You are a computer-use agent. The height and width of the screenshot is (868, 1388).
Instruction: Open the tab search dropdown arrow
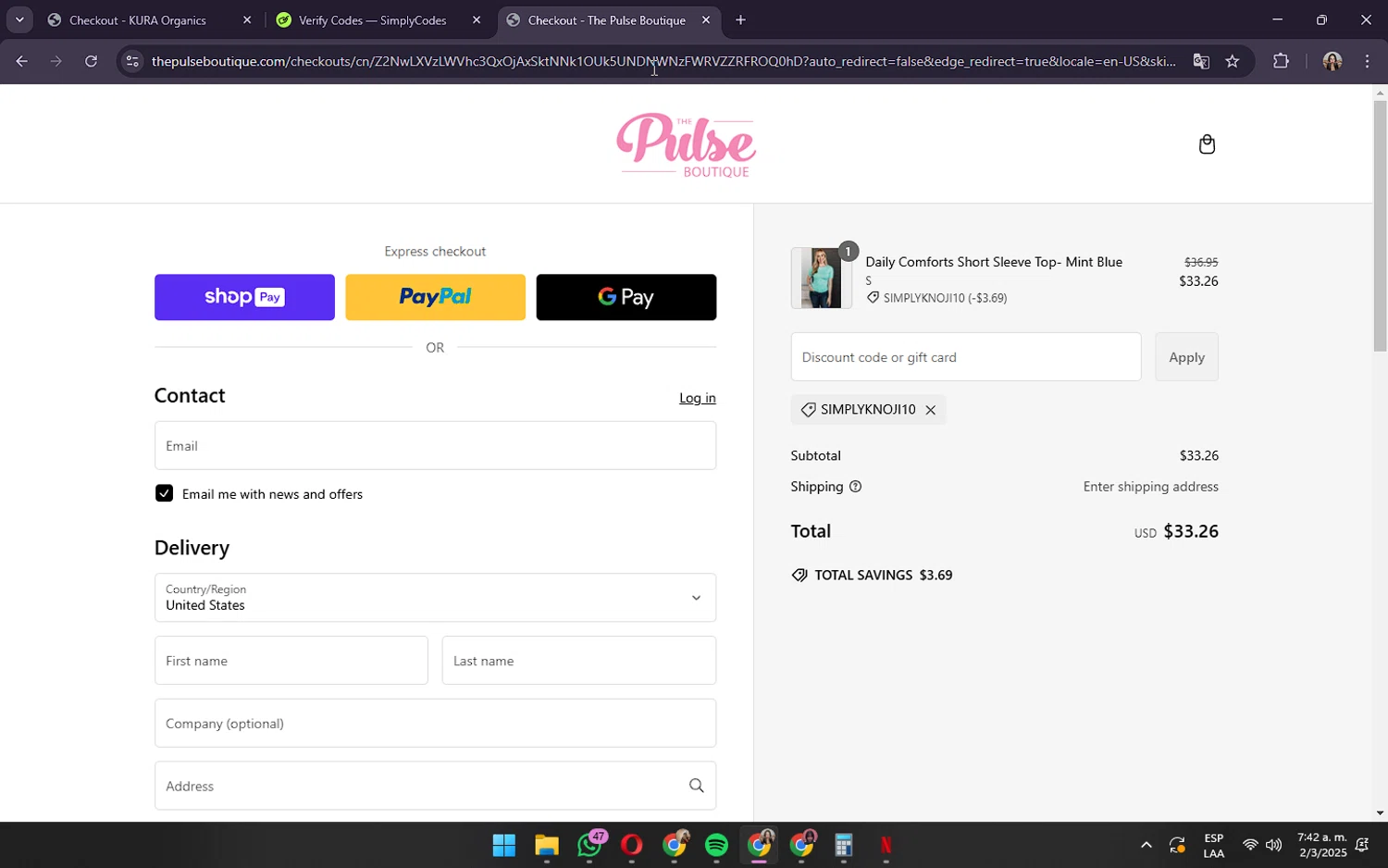[x=19, y=19]
